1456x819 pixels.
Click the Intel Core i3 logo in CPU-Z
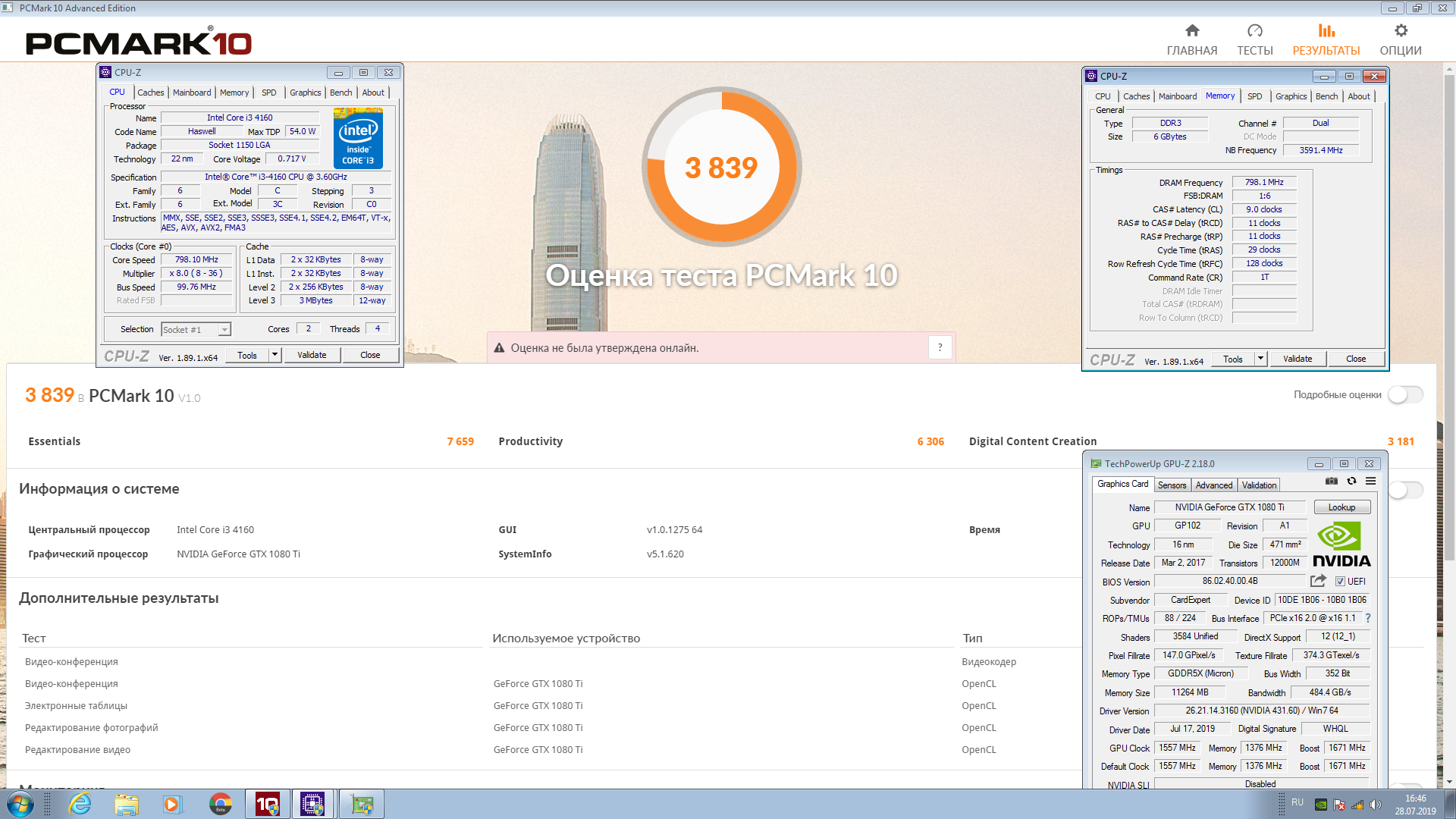coord(358,138)
